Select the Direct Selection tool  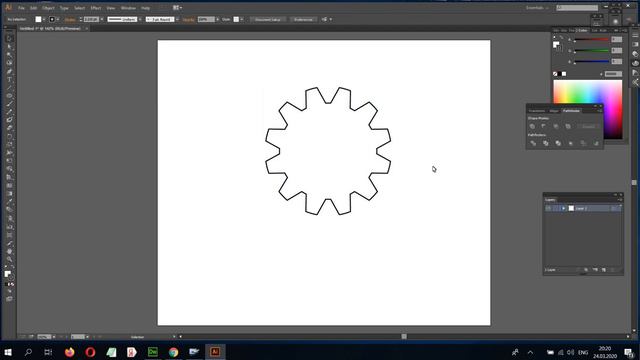[9, 47]
